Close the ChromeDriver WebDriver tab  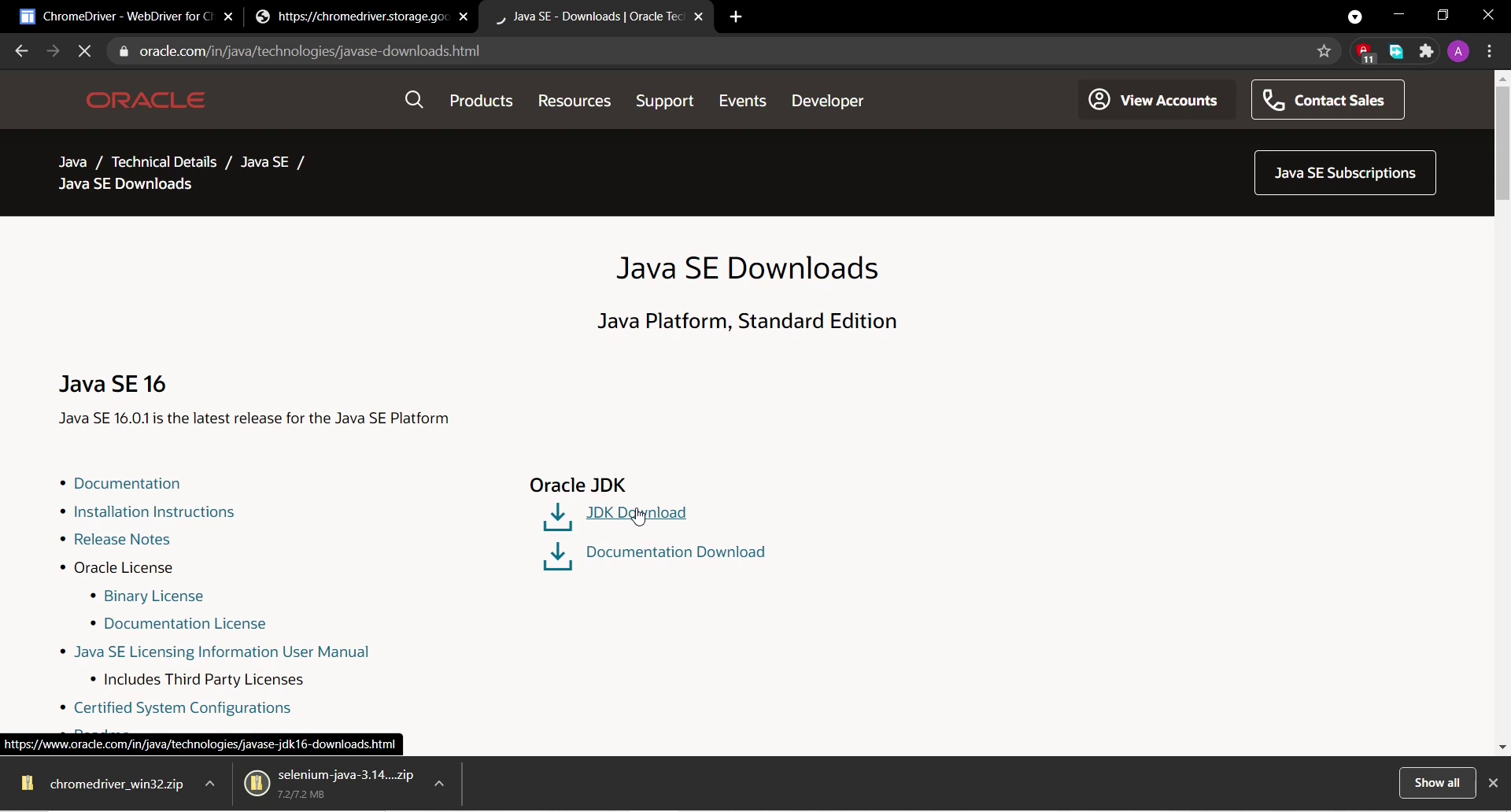[x=229, y=17]
